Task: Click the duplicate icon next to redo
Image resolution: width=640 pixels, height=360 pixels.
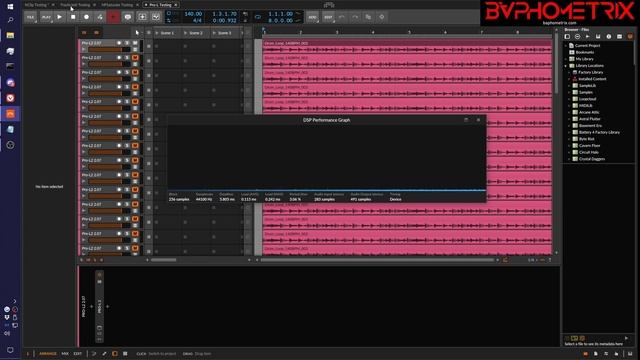Action: click(368, 17)
